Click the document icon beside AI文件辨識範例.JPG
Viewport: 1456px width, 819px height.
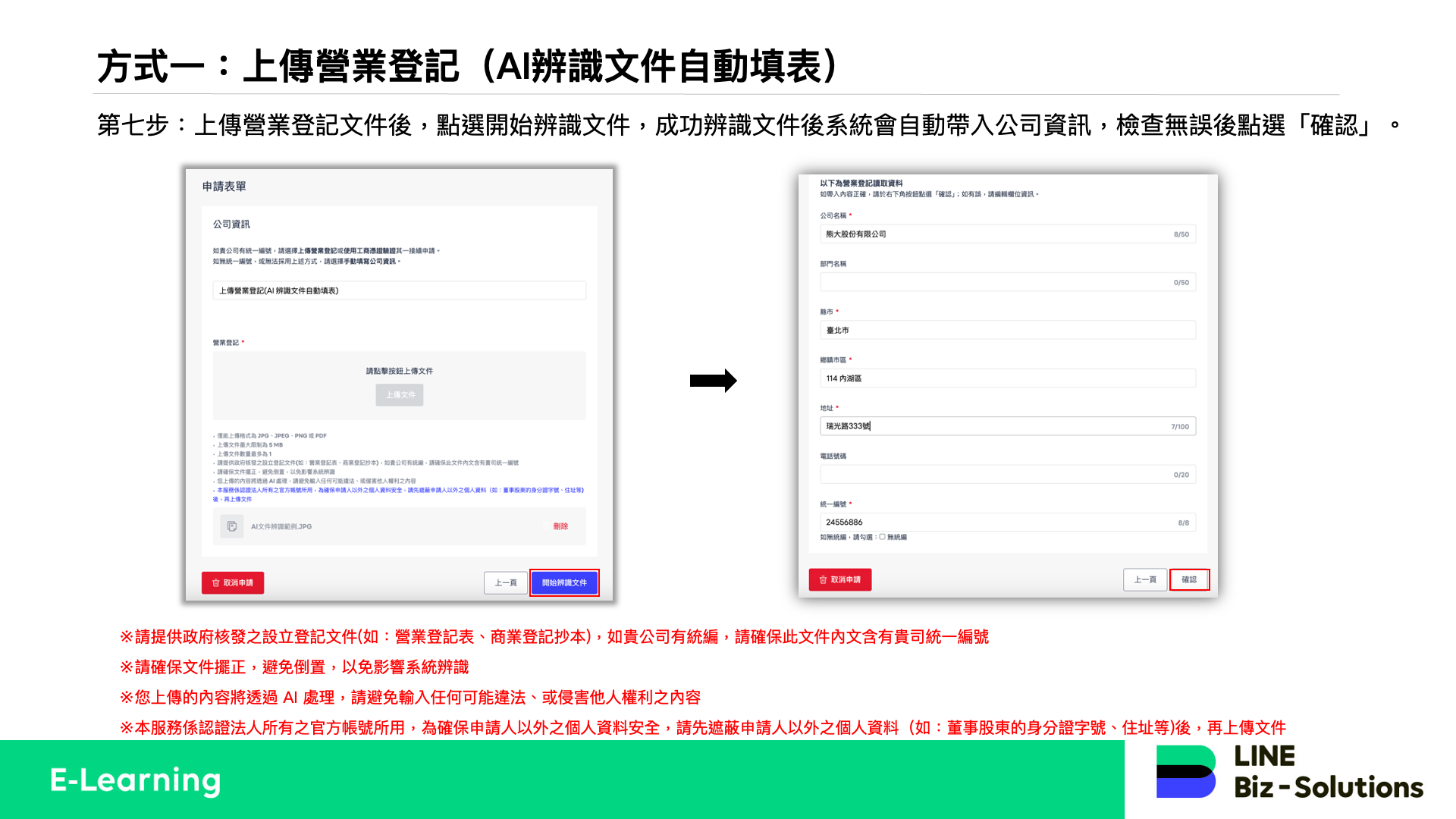pyautogui.click(x=231, y=526)
